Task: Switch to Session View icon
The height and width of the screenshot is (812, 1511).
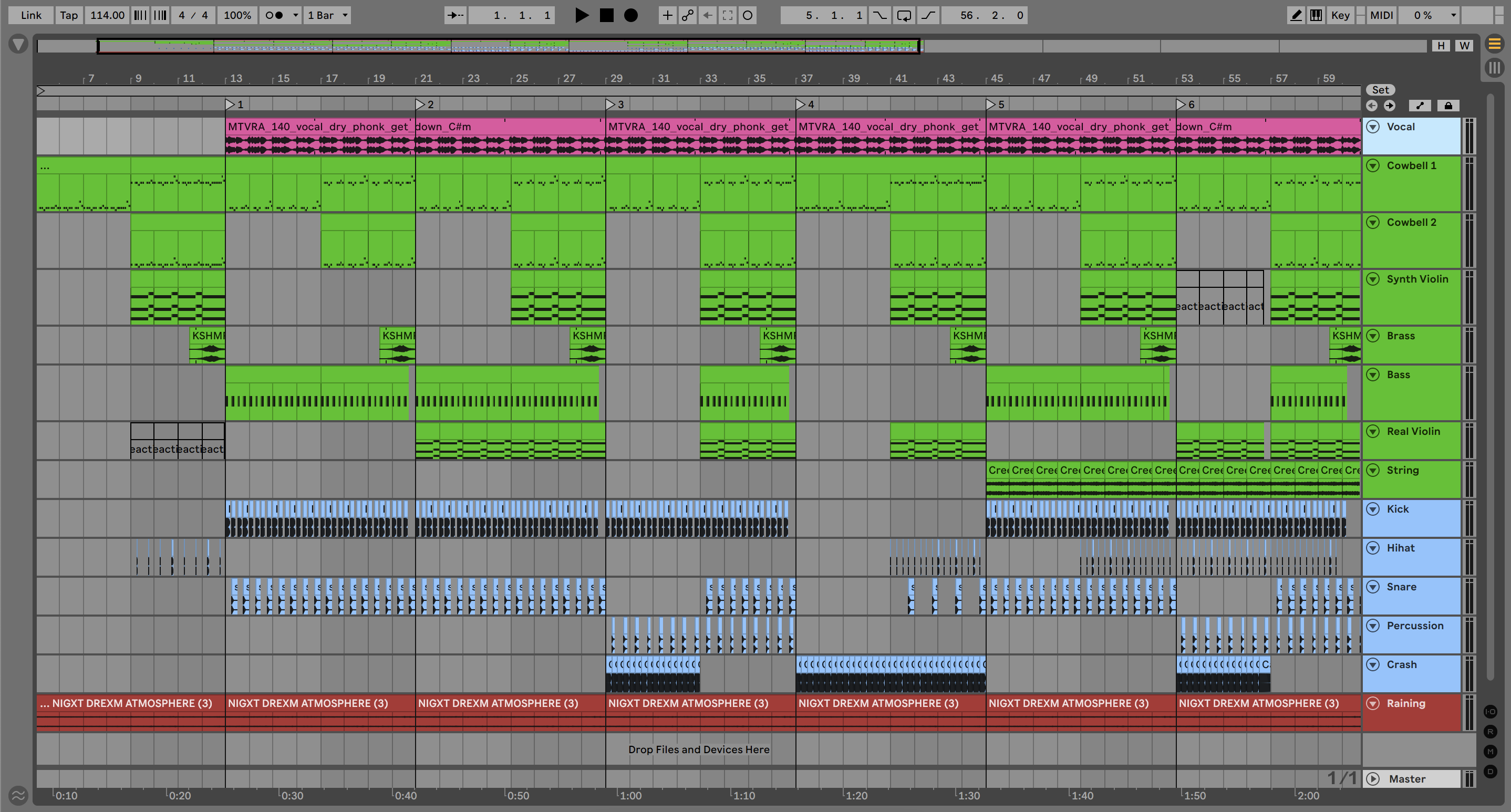Action: [x=1495, y=67]
